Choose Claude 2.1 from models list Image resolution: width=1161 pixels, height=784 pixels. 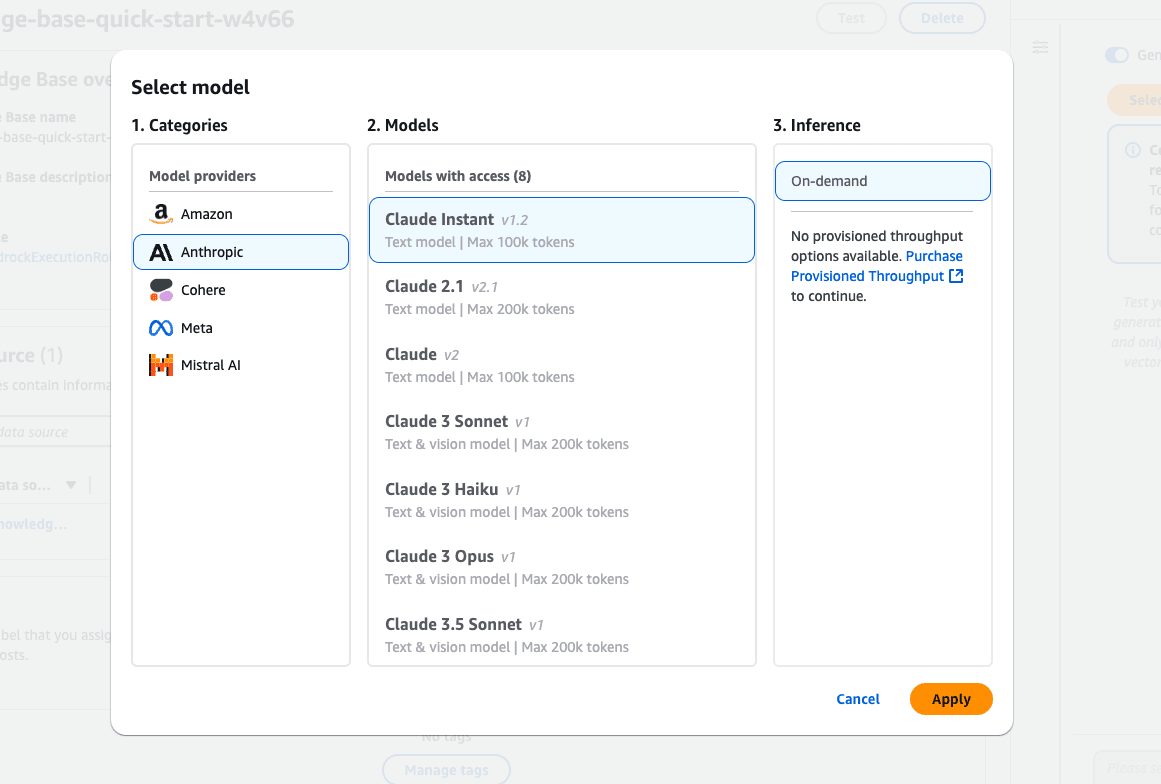pos(561,297)
